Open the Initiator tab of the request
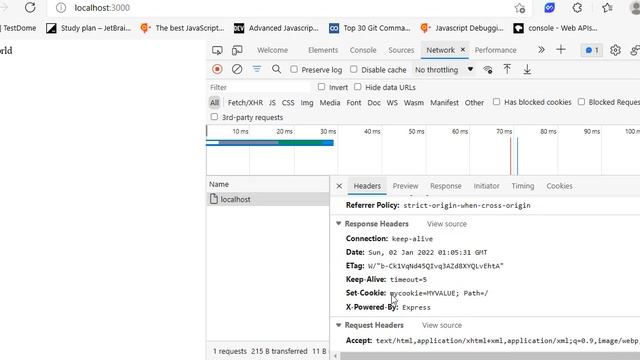640x360 pixels. tap(487, 186)
